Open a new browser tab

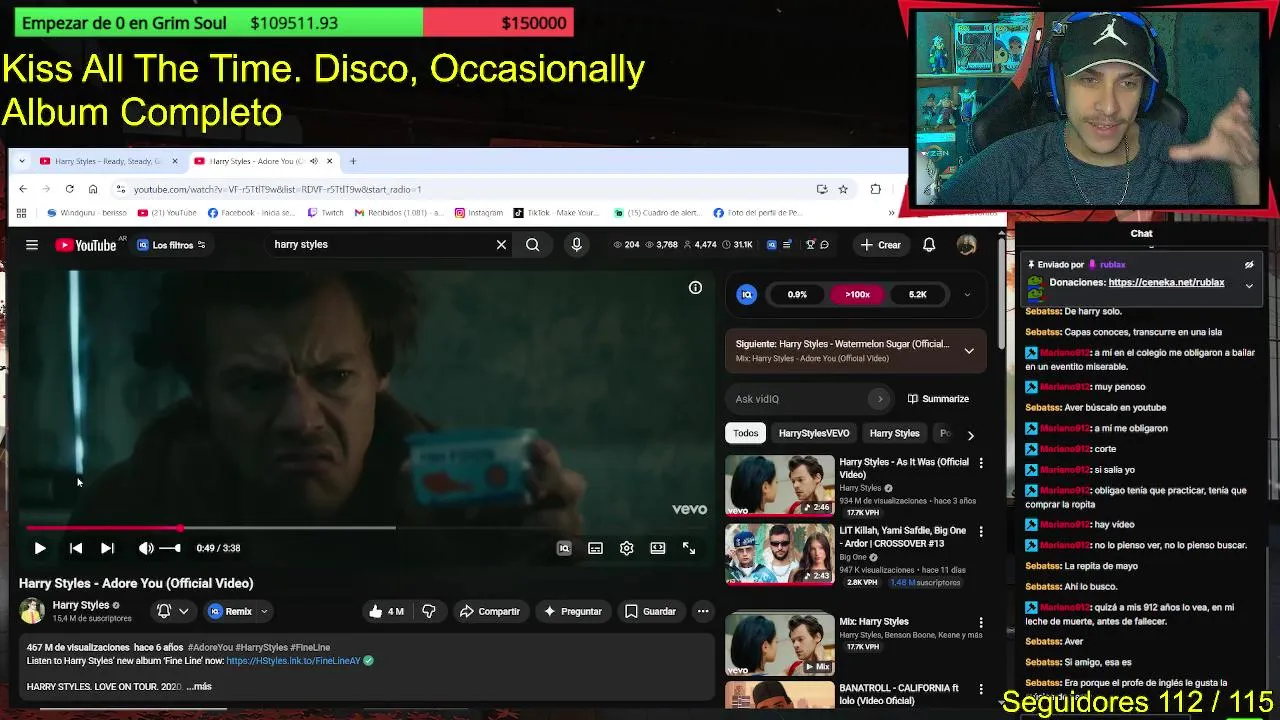point(352,161)
